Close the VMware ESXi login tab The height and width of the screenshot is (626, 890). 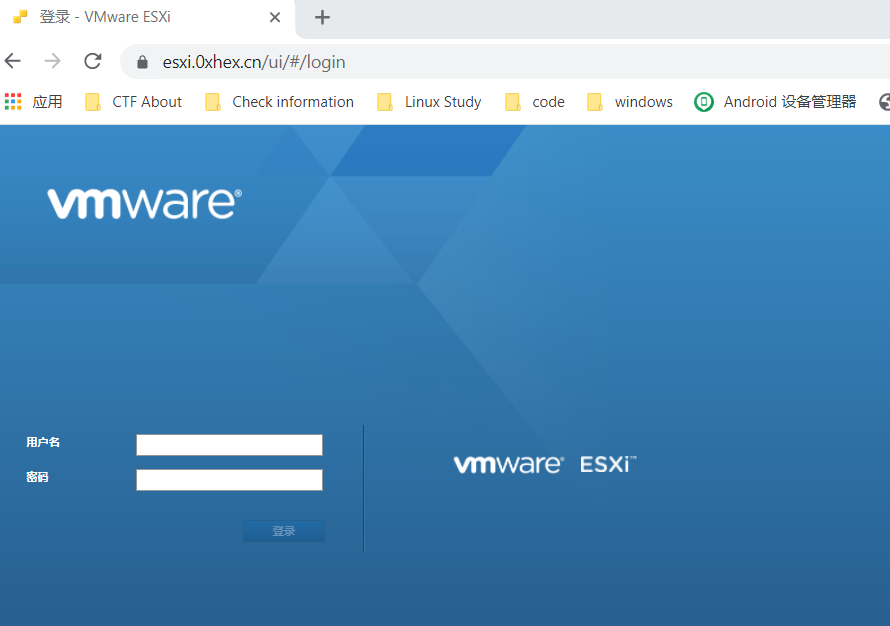tap(275, 17)
